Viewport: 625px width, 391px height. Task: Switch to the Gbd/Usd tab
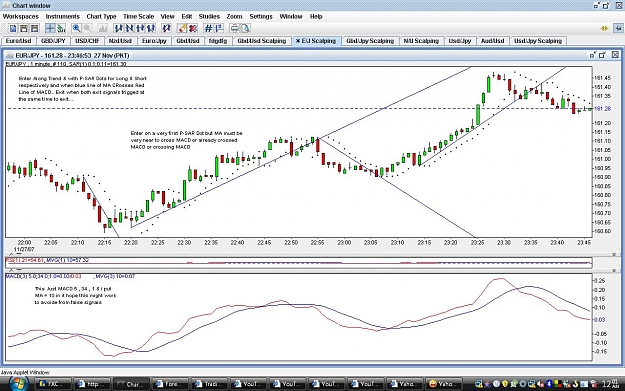click(x=188, y=41)
